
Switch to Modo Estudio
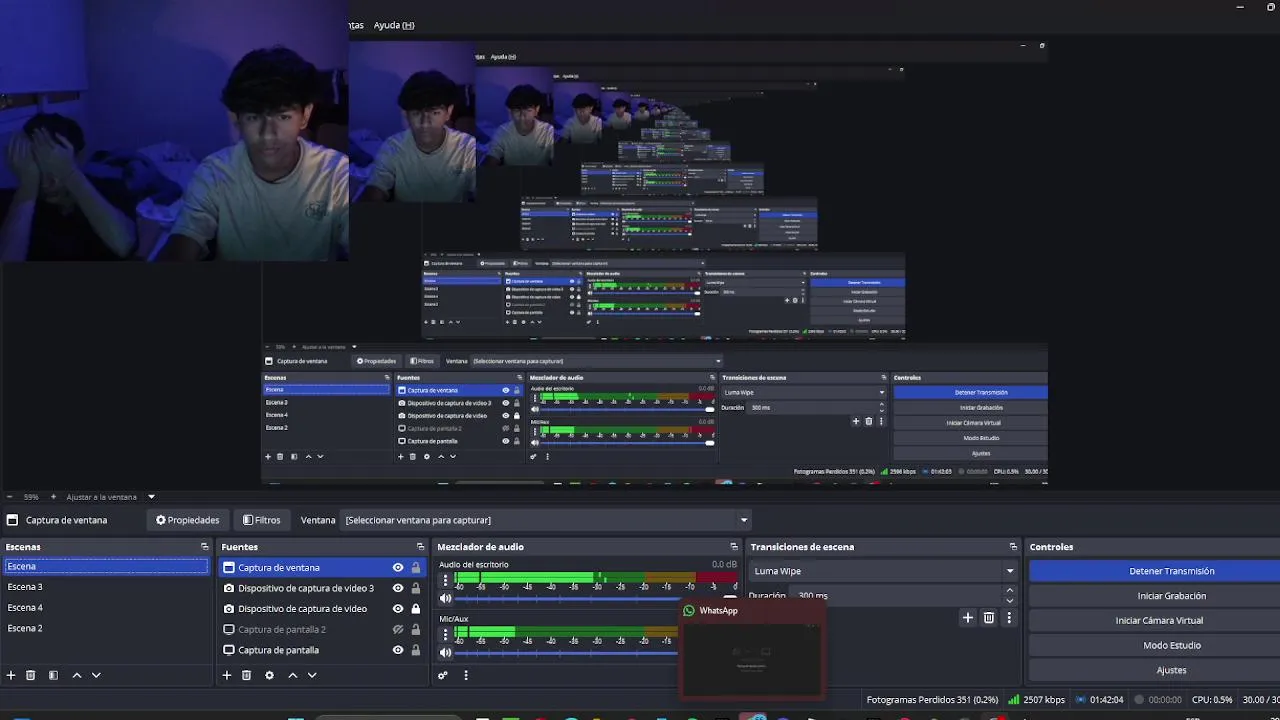pyautogui.click(x=1172, y=645)
